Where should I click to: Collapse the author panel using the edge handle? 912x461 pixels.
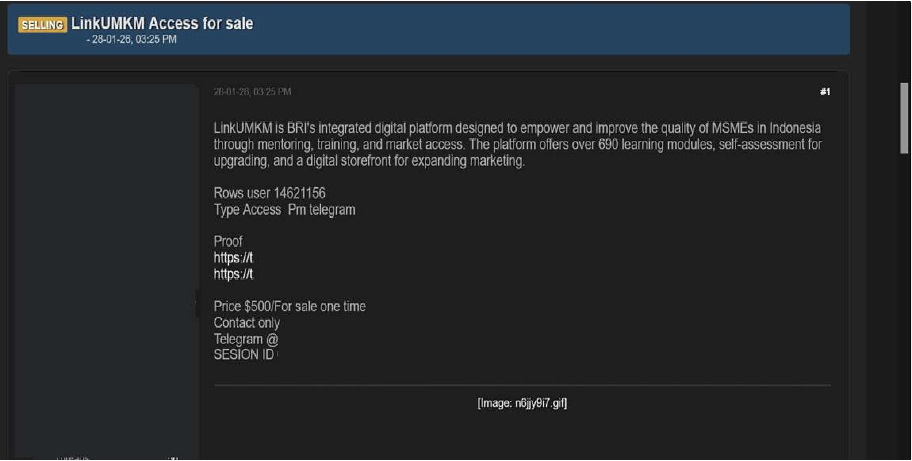coord(197,303)
